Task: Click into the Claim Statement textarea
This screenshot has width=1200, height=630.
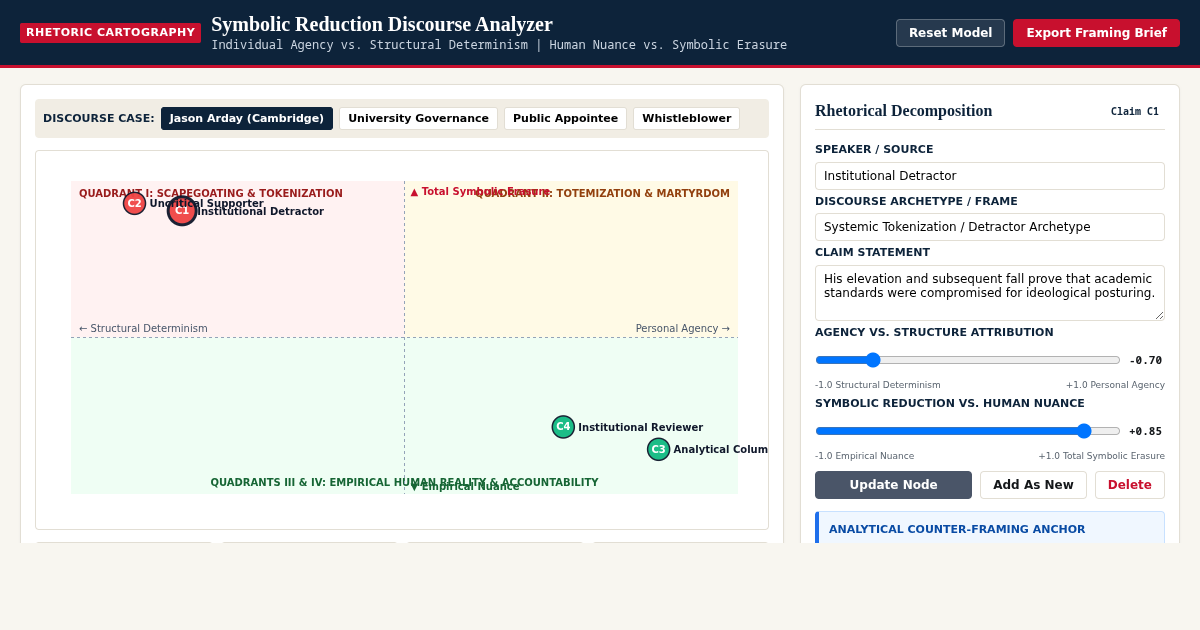Action: pos(990,293)
